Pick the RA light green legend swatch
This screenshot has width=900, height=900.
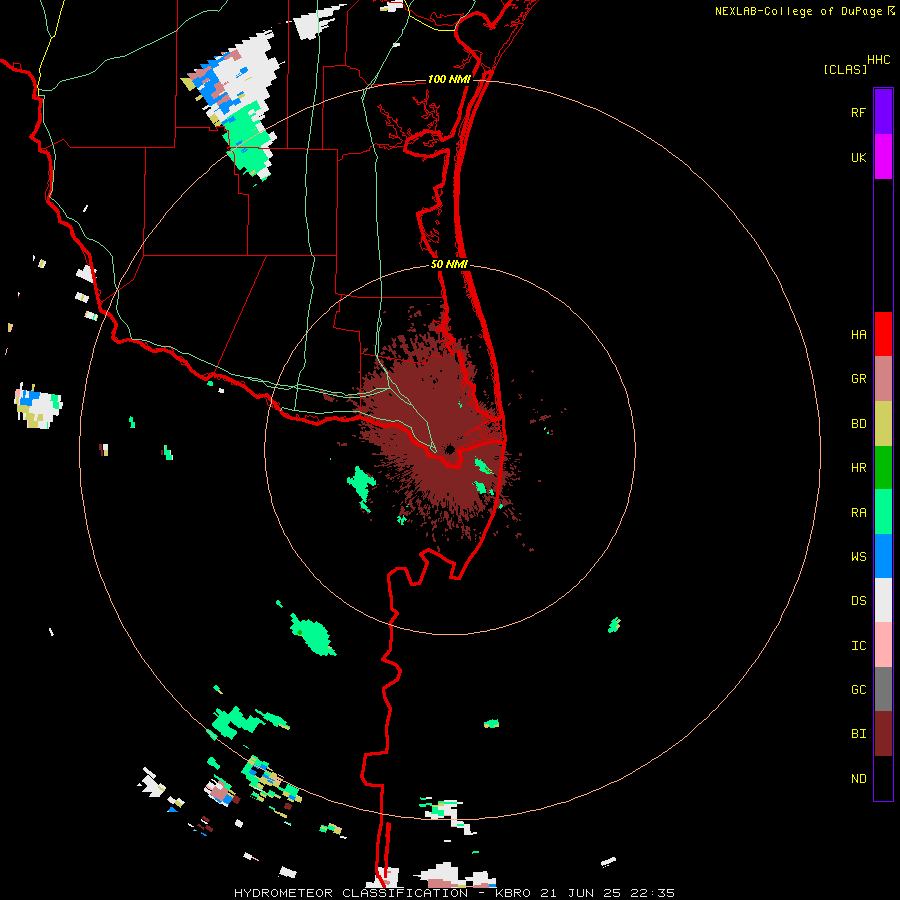point(883,512)
